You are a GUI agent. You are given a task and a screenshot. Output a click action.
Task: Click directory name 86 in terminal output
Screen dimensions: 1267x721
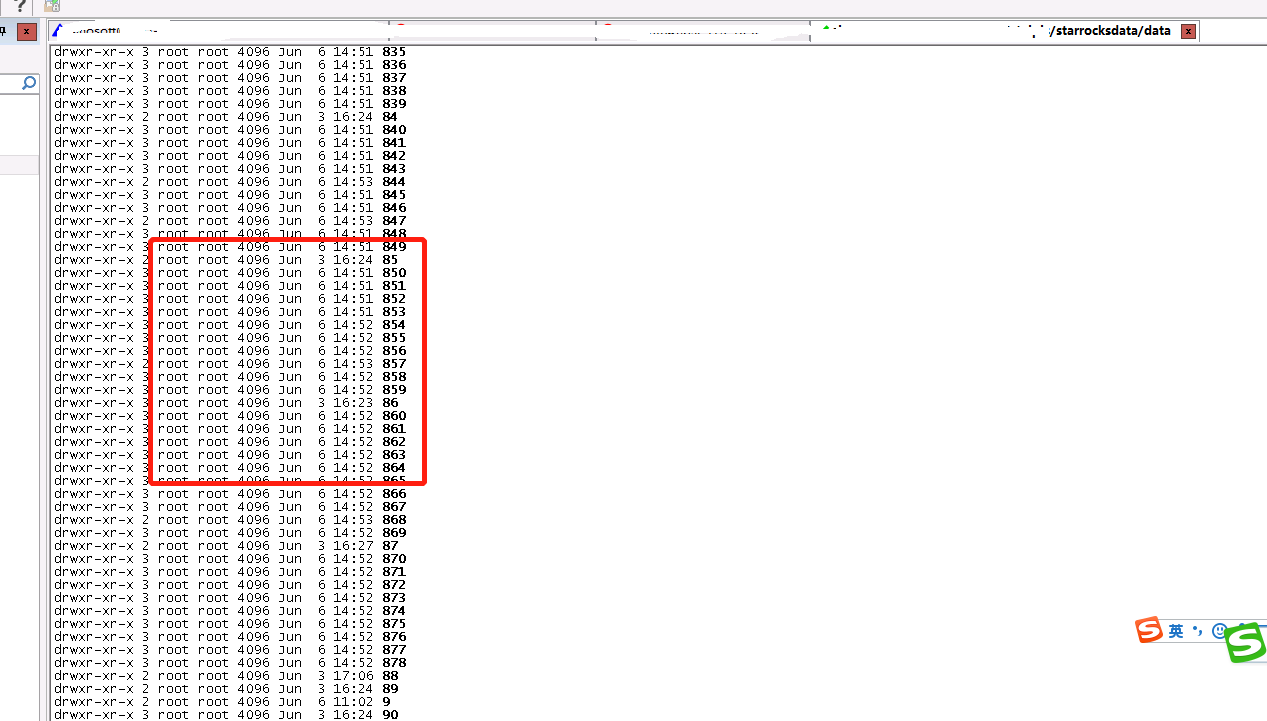coord(390,402)
